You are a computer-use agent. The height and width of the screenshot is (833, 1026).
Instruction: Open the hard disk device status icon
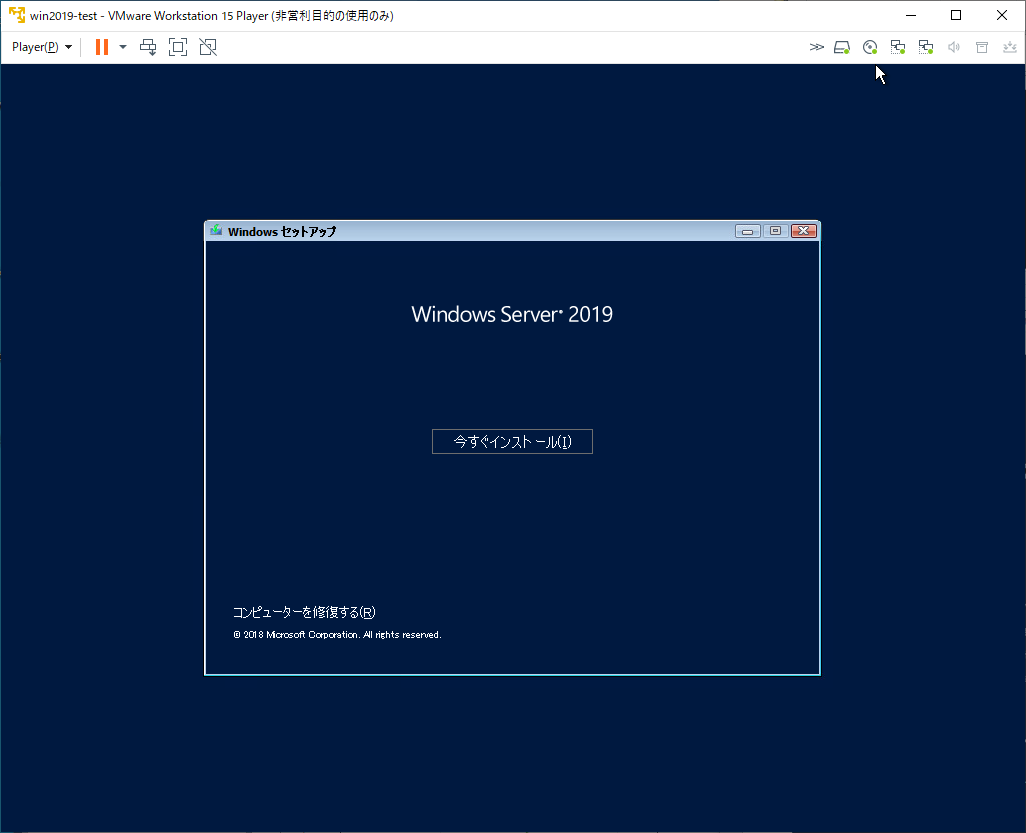point(841,46)
